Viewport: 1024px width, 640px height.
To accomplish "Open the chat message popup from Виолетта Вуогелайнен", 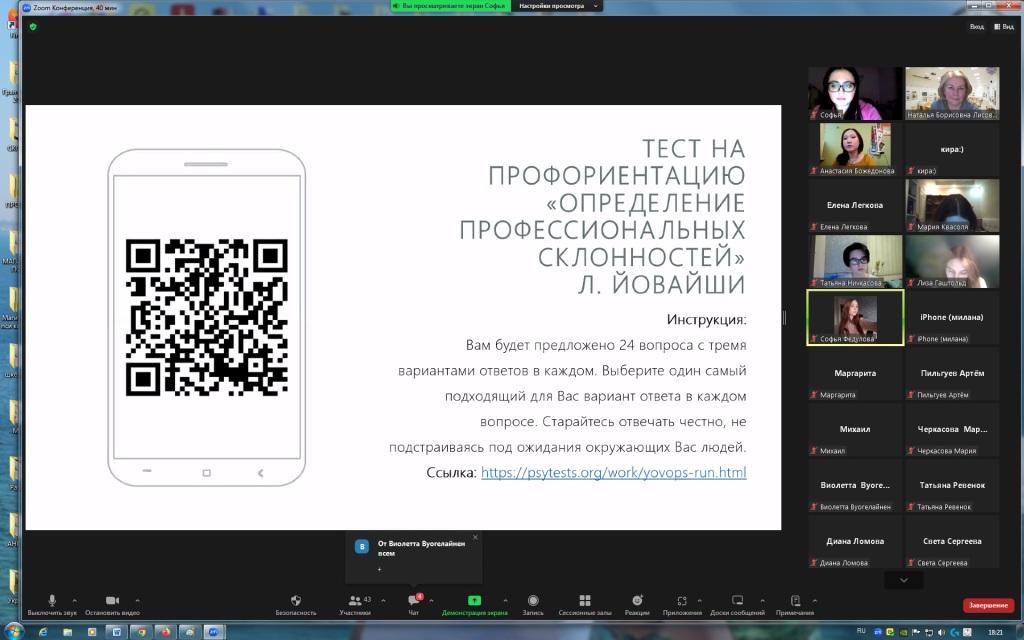I will click(x=414, y=557).
